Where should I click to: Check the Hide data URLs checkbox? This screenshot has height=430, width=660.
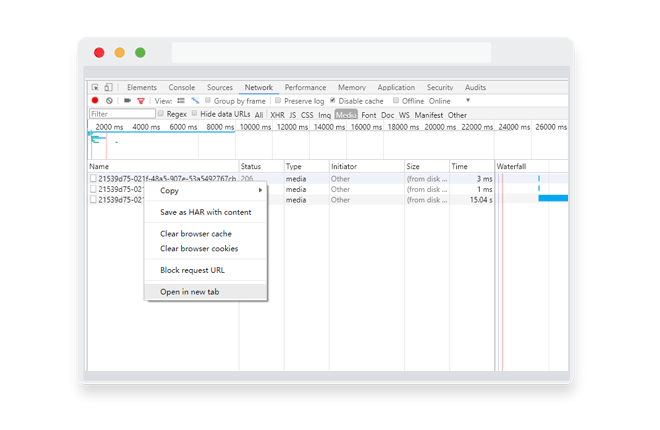(x=194, y=114)
